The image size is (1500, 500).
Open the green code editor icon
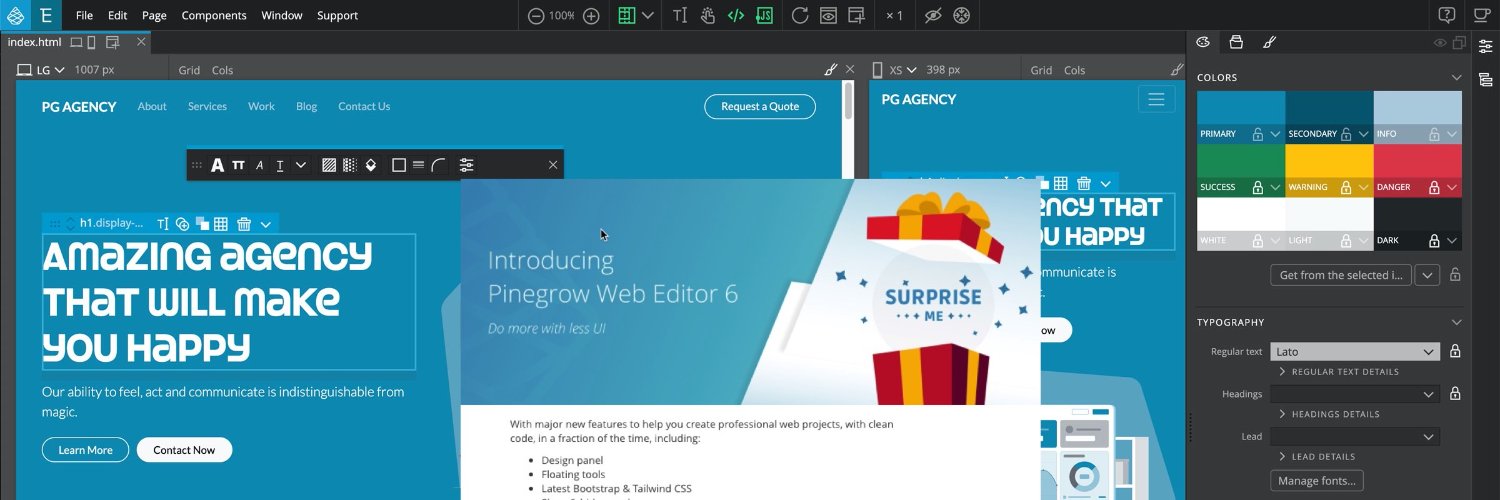click(736, 15)
